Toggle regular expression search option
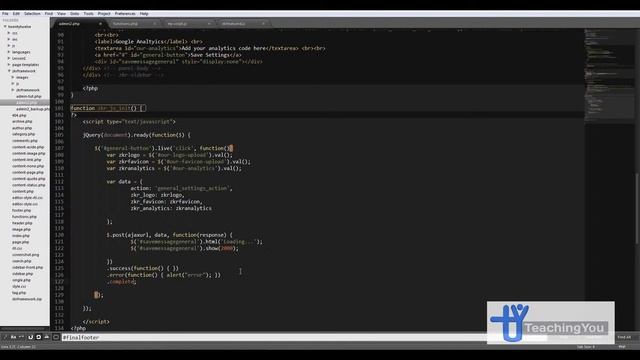The width and height of the screenshot is (640, 360). [x=5, y=337]
